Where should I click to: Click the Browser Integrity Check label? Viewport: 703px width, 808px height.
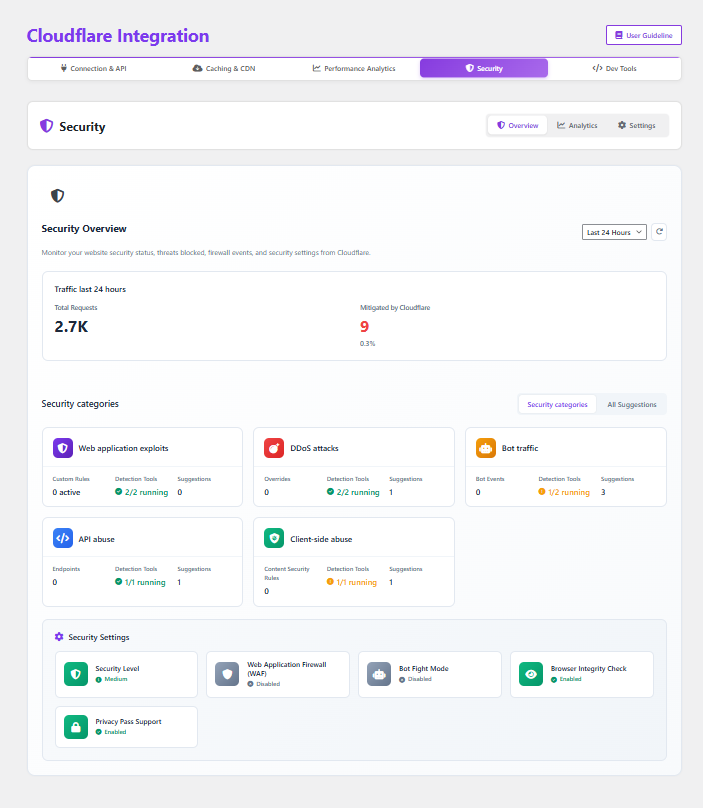(x=589, y=668)
